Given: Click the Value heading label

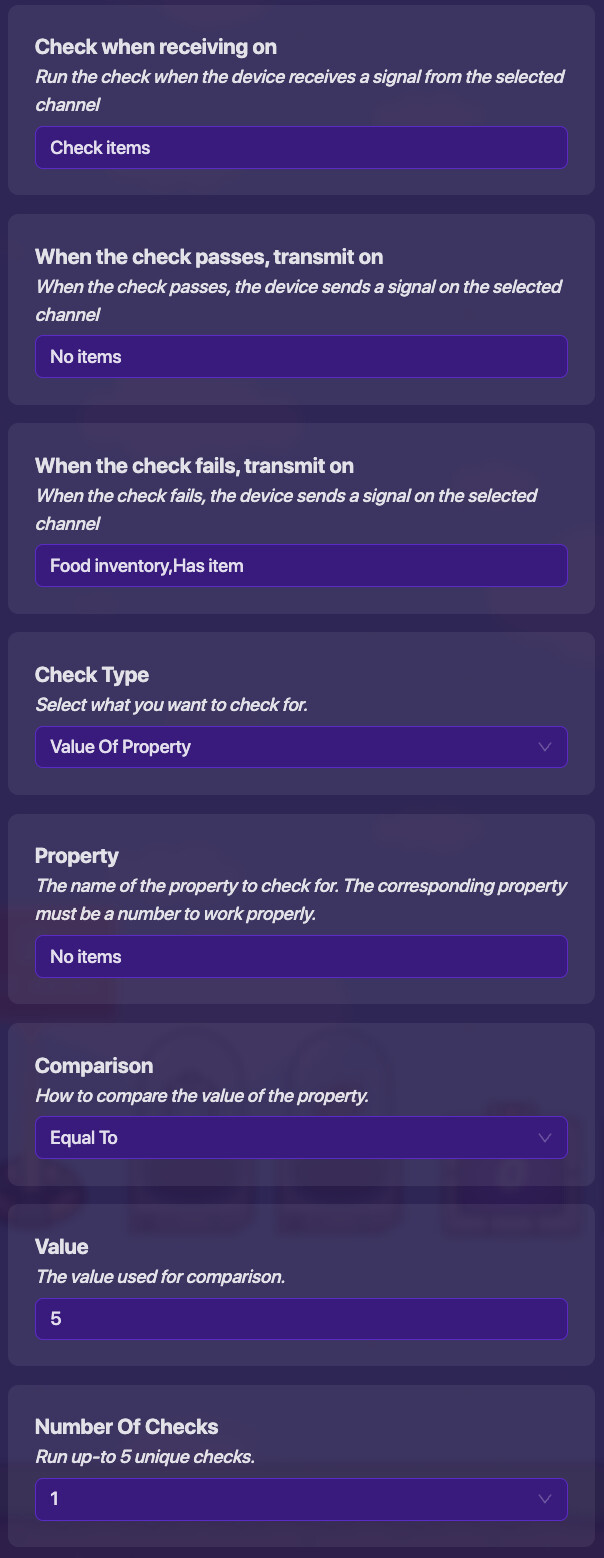Looking at the screenshot, I should pyautogui.click(x=62, y=1247).
